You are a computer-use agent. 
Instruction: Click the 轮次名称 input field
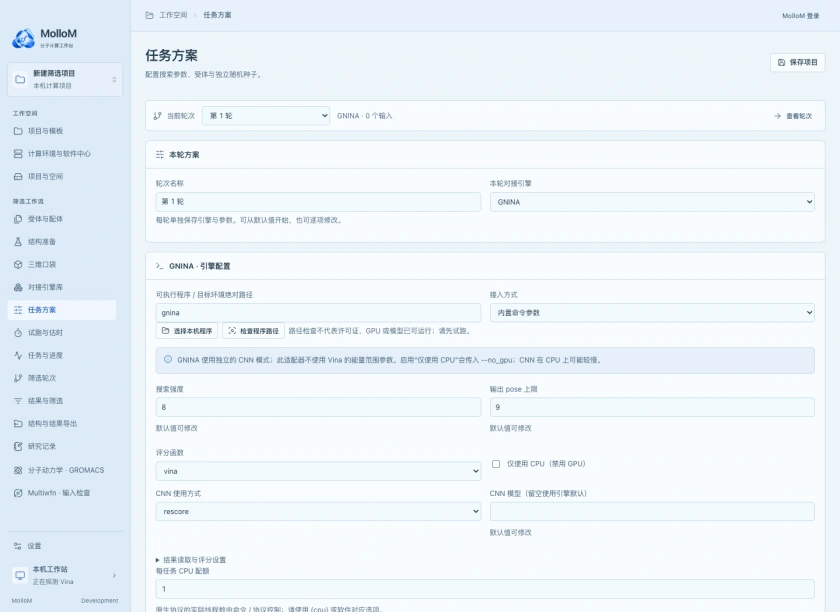point(318,201)
